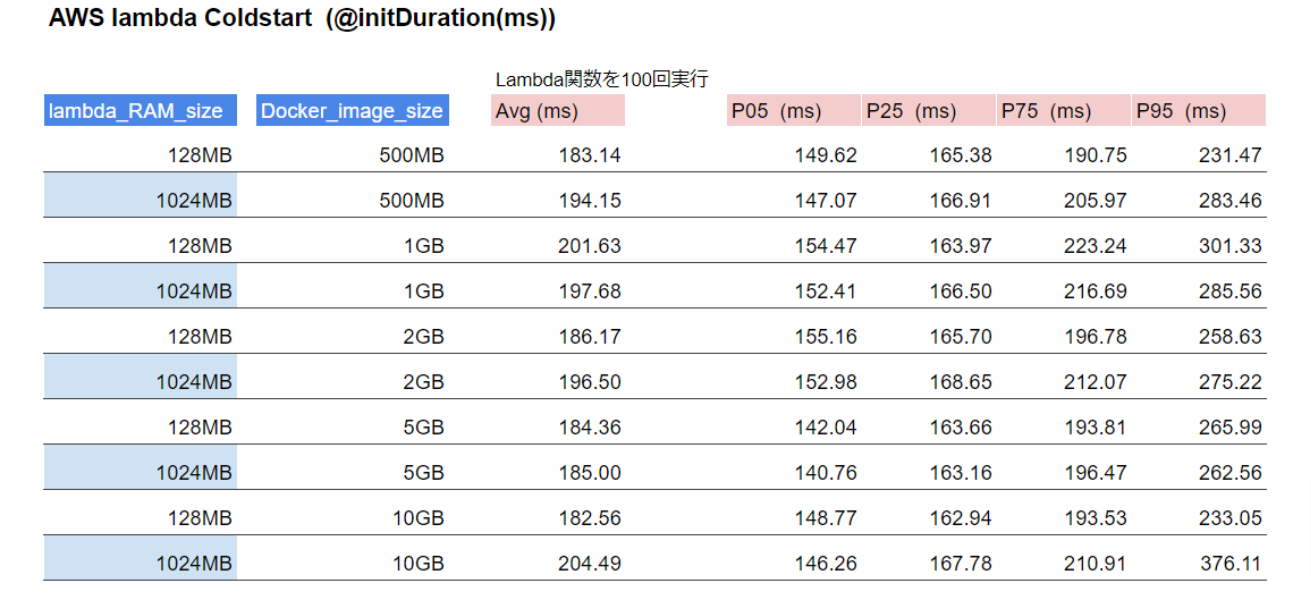The width and height of the screenshot is (1311, 600).
Task: Click the lambda_RAM_size column header
Action: [140, 111]
